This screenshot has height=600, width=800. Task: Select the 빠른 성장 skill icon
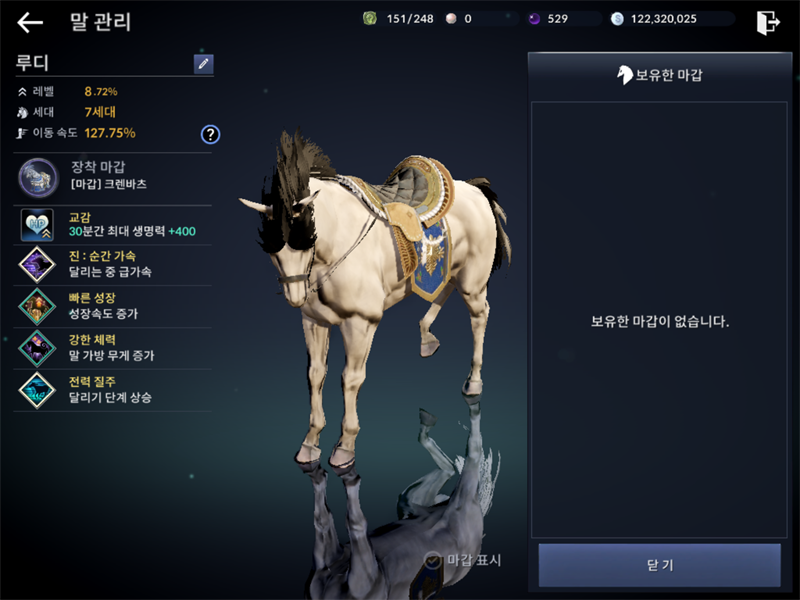pos(37,307)
